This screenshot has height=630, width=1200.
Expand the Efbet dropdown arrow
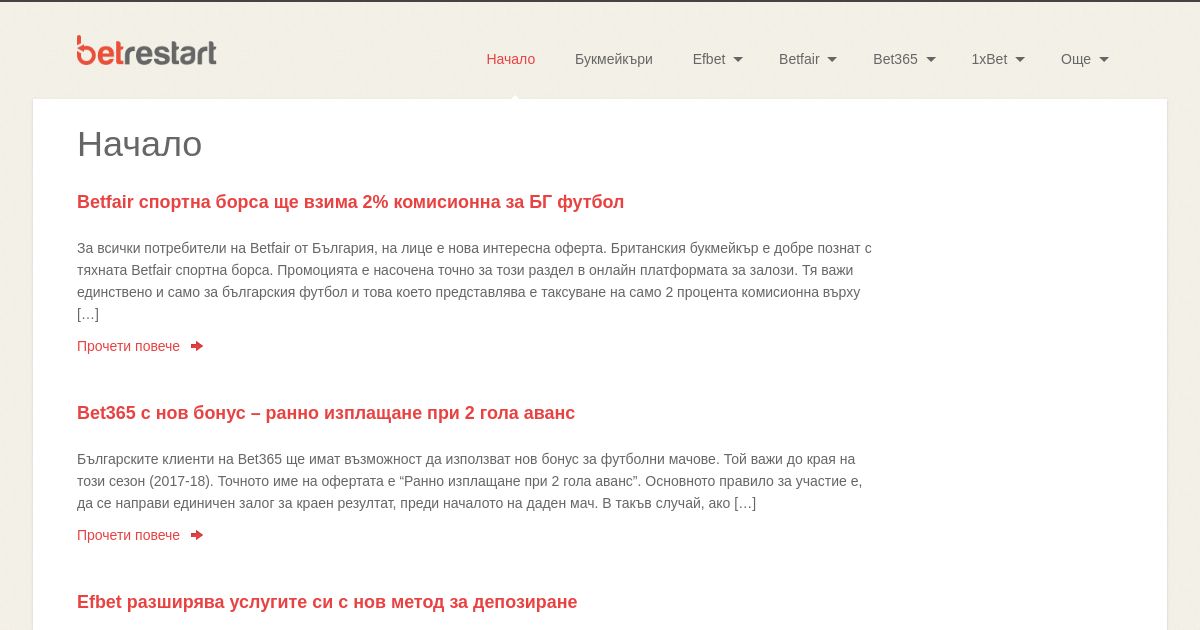pos(738,59)
